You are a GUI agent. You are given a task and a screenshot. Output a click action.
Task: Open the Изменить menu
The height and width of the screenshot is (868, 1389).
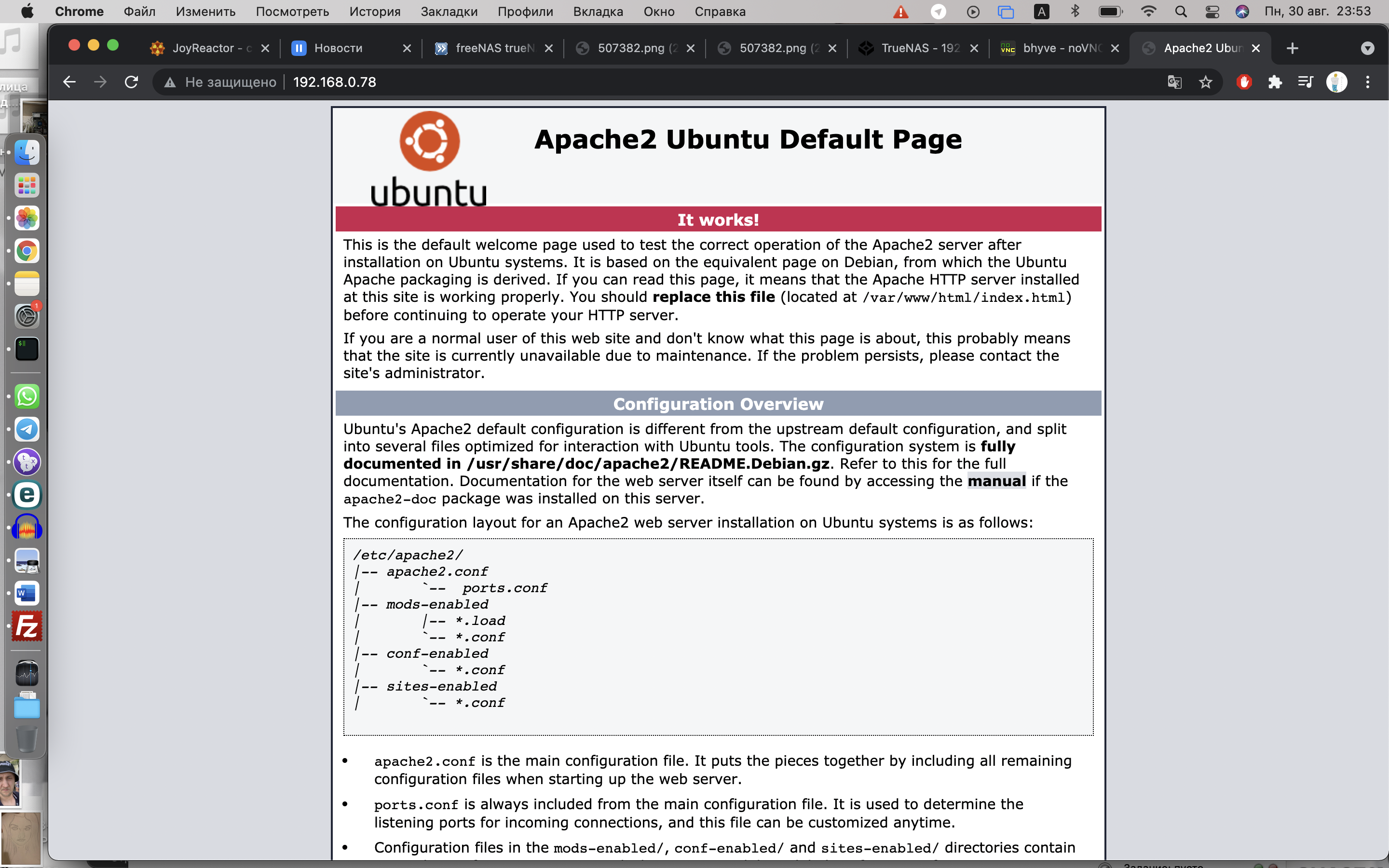[205, 12]
